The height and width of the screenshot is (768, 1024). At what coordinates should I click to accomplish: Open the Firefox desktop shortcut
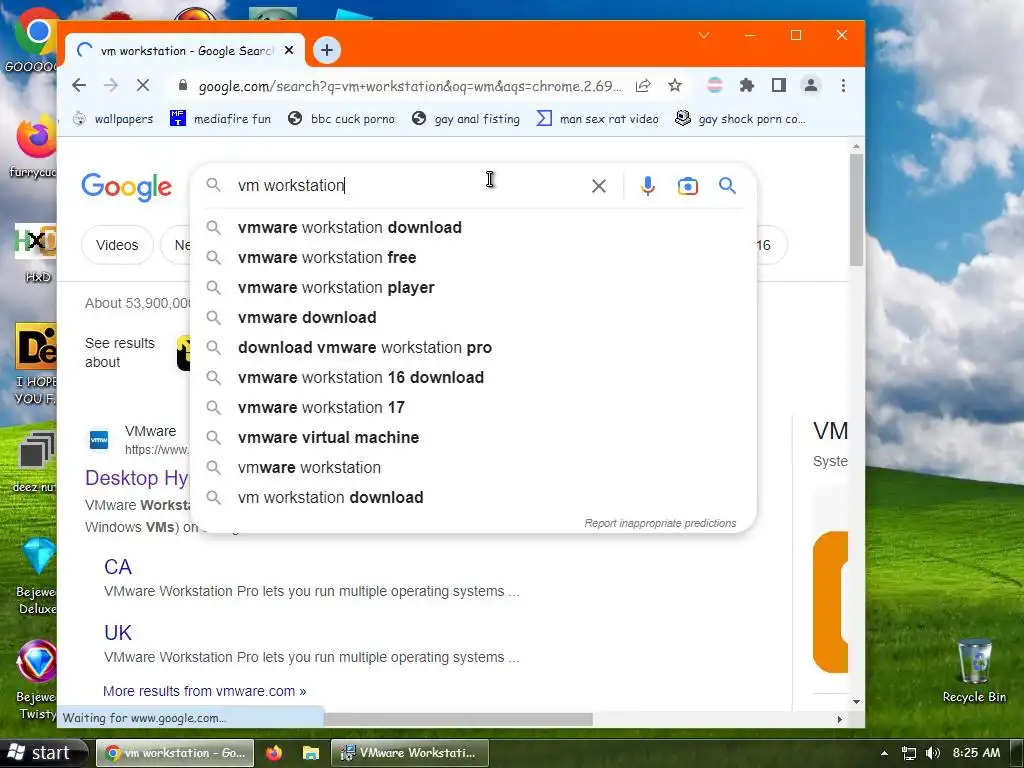coord(34,148)
